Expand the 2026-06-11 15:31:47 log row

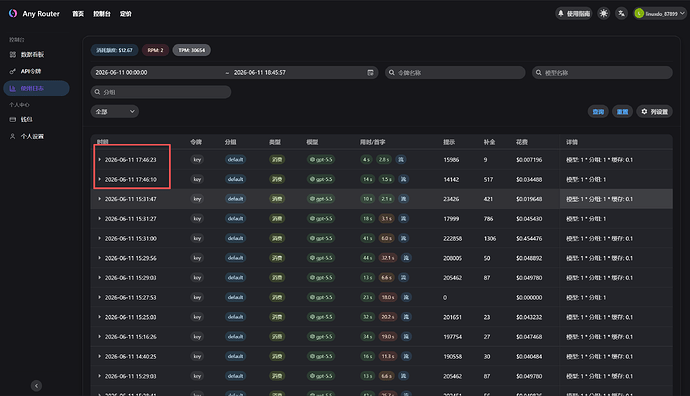tap(99, 199)
